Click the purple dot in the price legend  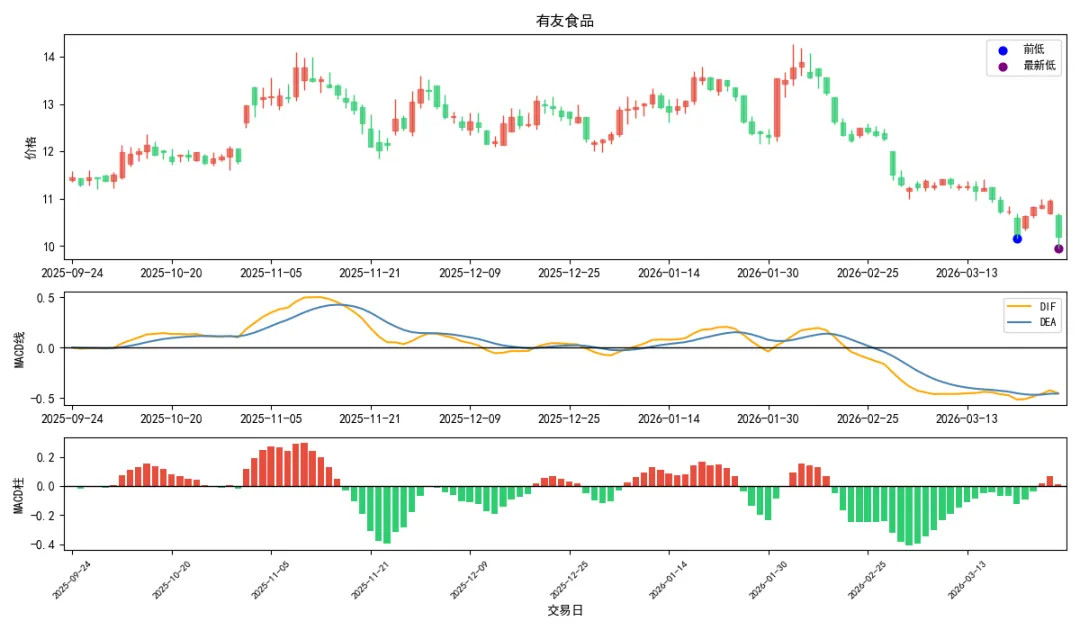[x=1003, y=67]
